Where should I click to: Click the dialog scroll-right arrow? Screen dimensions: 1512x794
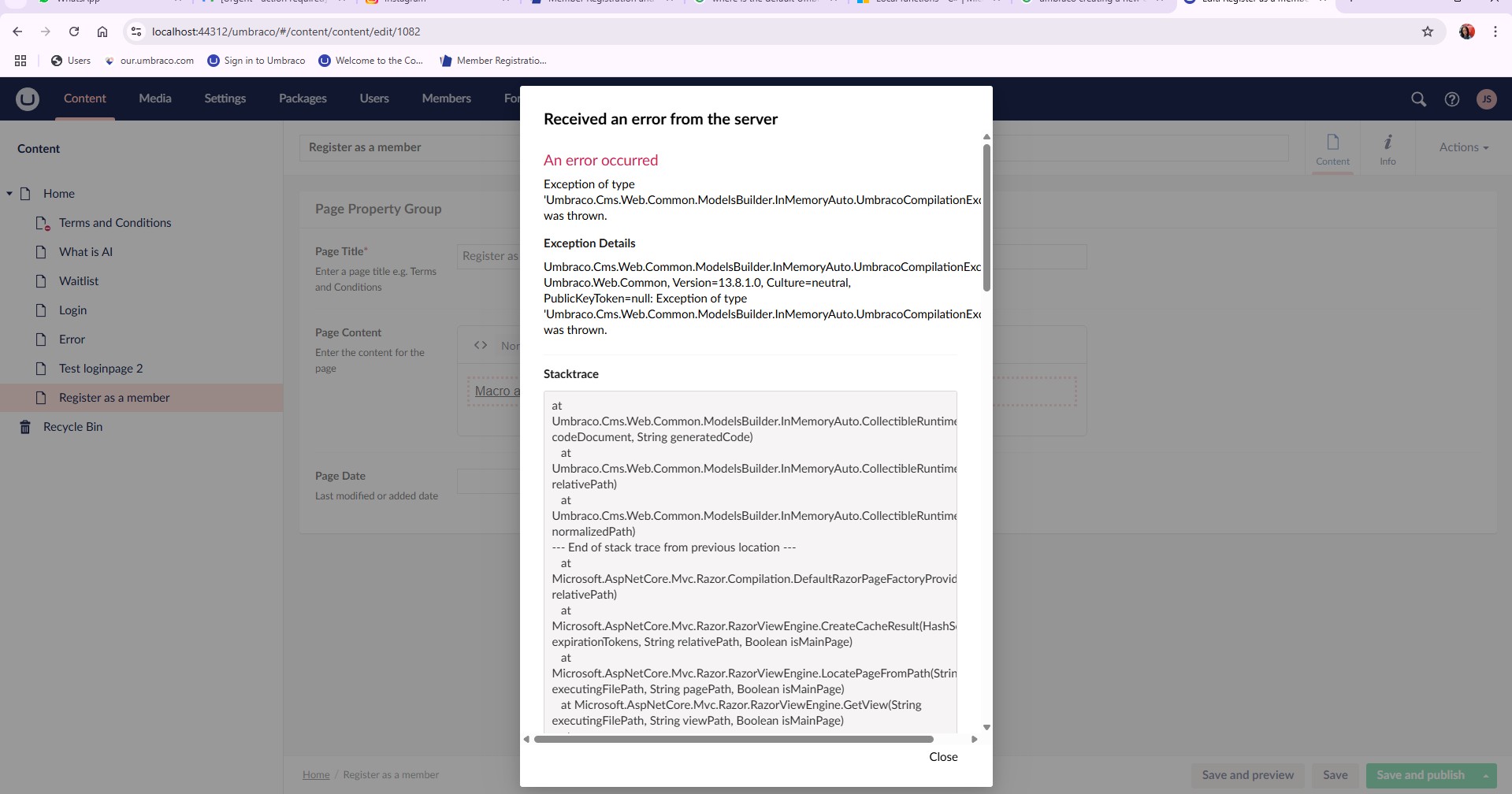(975, 740)
